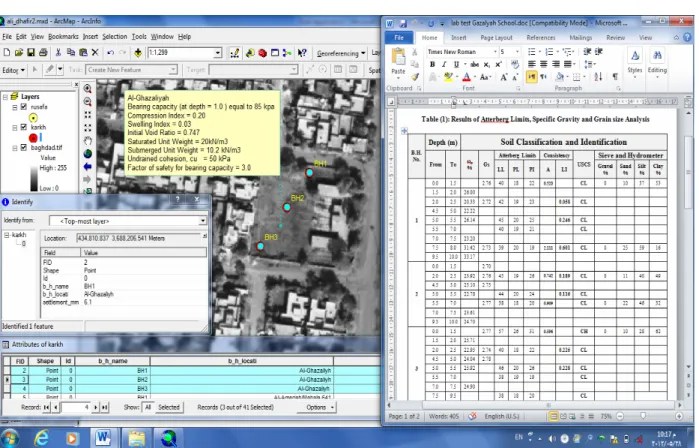Open the ModelBuilder icon in ArcMap

pos(287,53)
